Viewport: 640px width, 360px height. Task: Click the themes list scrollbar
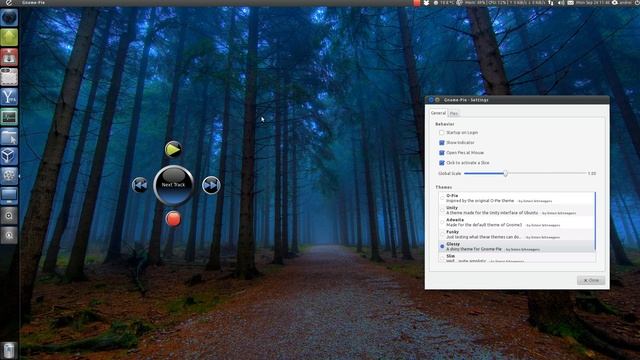(x=595, y=221)
